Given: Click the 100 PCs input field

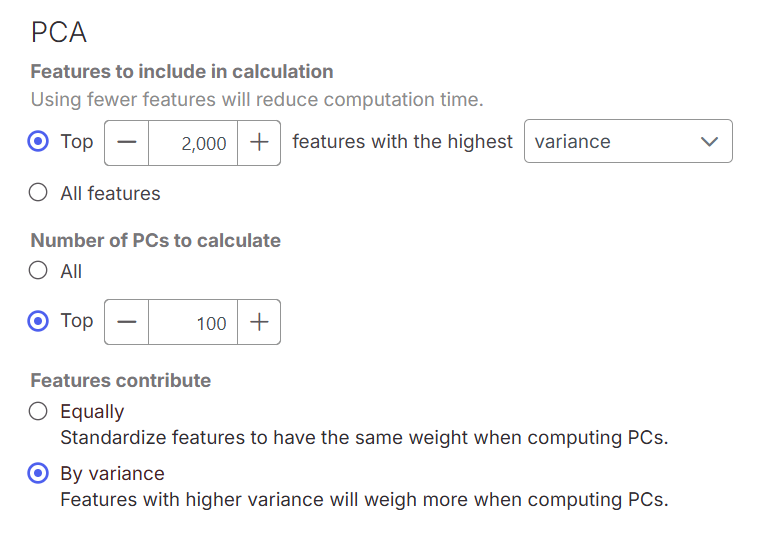Looking at the screenshot, I should pos(193,322).
